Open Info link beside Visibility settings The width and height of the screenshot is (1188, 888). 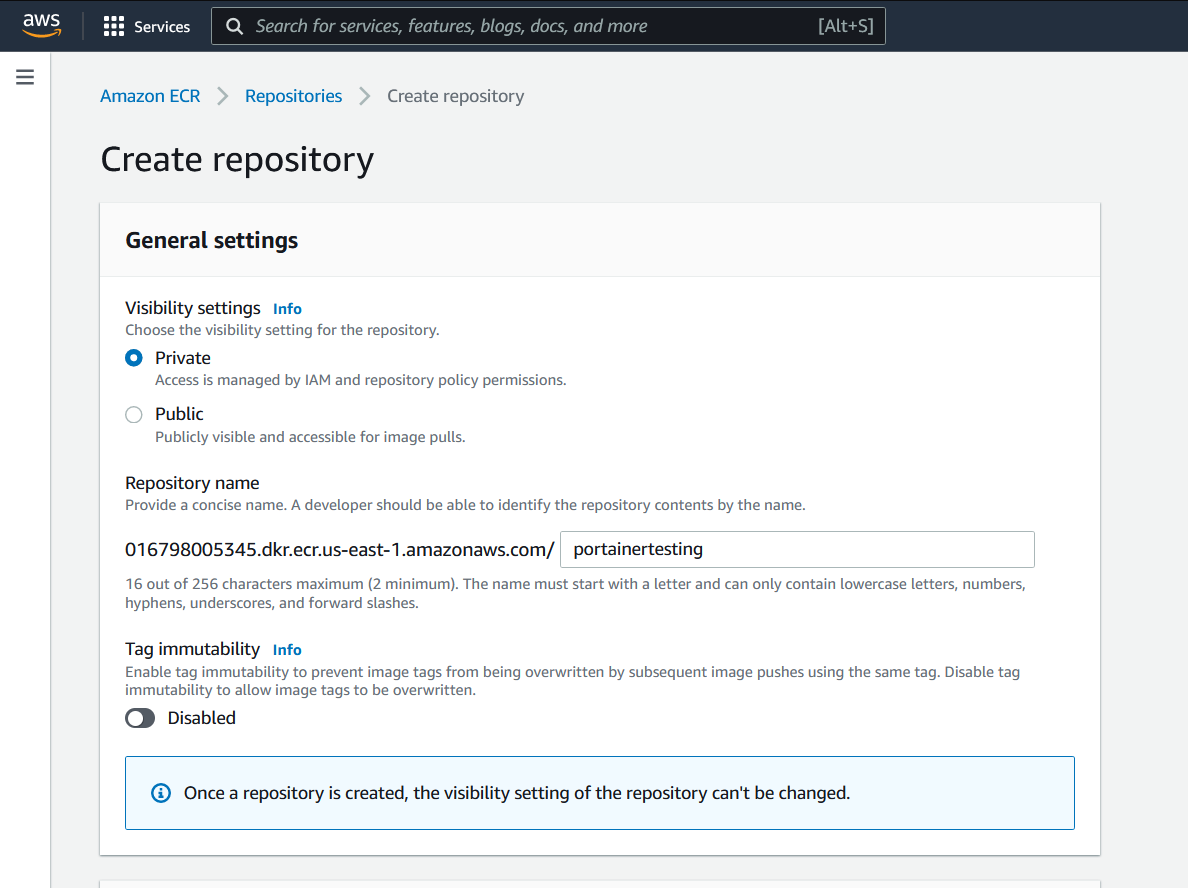[x=287, y=308]
